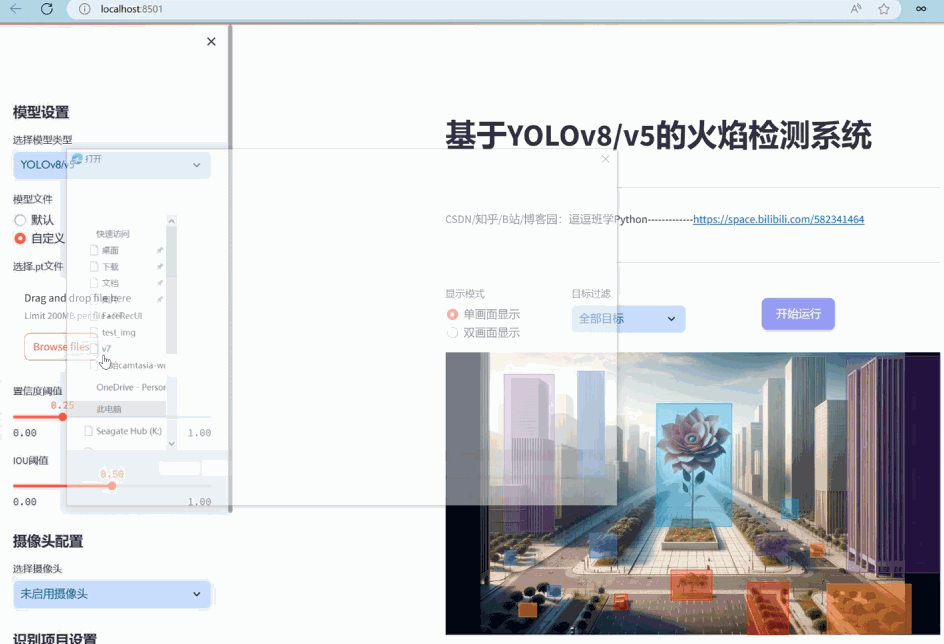The height and width of the screenshot is (644, 944).
Task: Close the sidebar with X icon
Action: (x=211, y=42)
